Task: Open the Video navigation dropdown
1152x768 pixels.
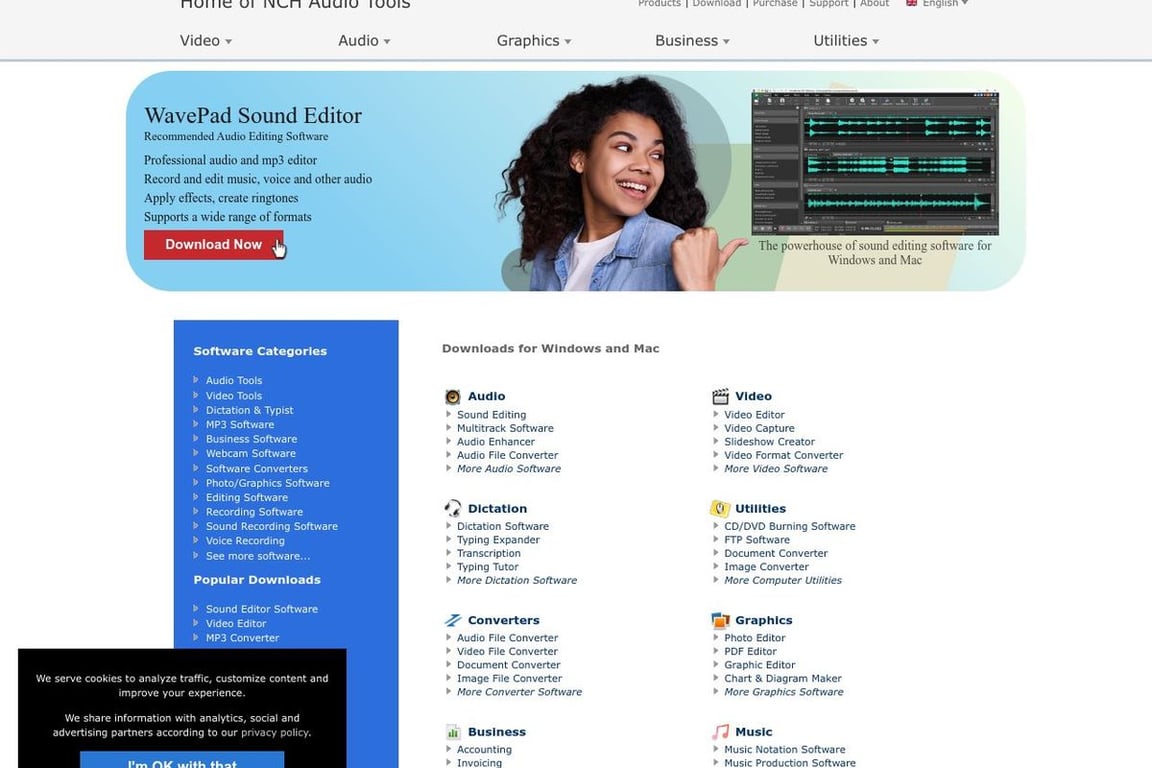Action: click(x=206, y=41)
